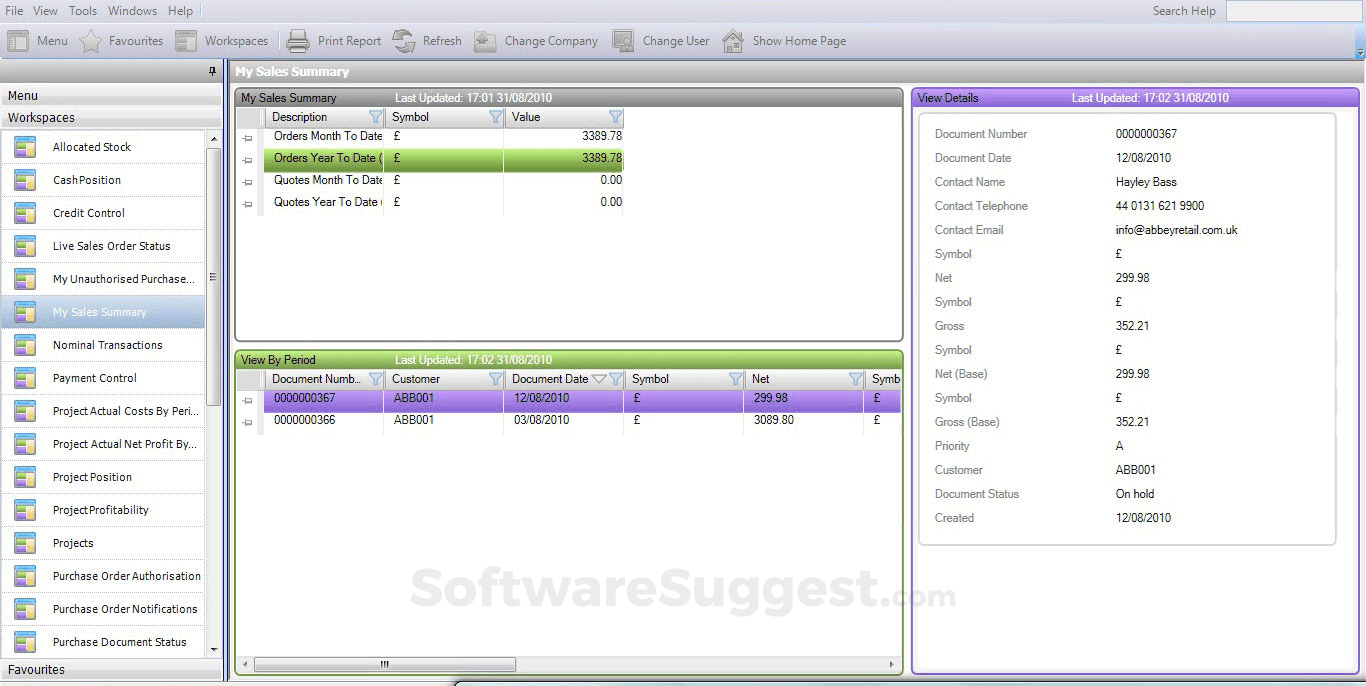Click the pin toggle beside Orders Year To Date
Viewport: 1366px width, 686px height.
click(247, 158)
